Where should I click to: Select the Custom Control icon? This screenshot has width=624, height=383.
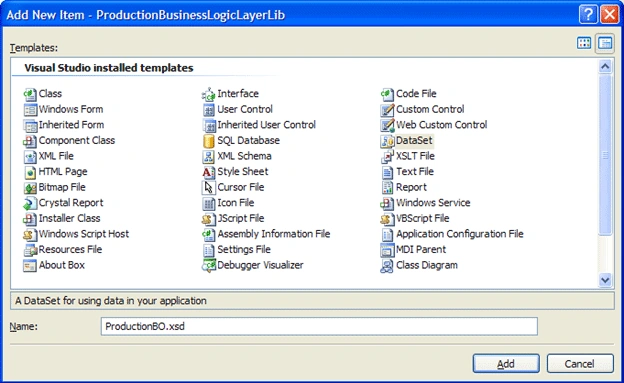pyautogui.click(x=387, y=110)
